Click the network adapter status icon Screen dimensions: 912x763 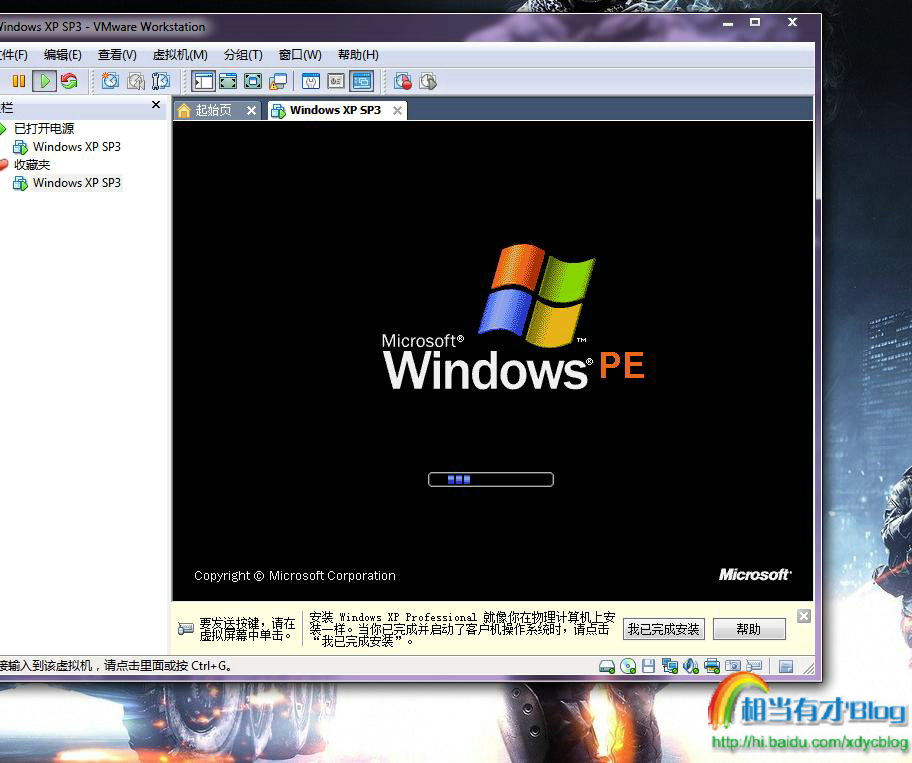point(669,666)
